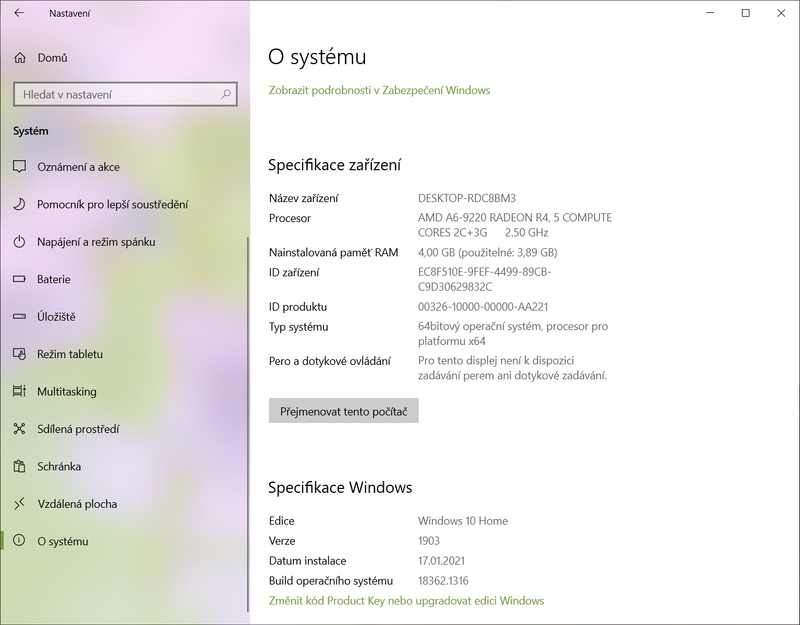Click the Specifikace Windows heading
The image size is (800, 625).
point(340,487)
